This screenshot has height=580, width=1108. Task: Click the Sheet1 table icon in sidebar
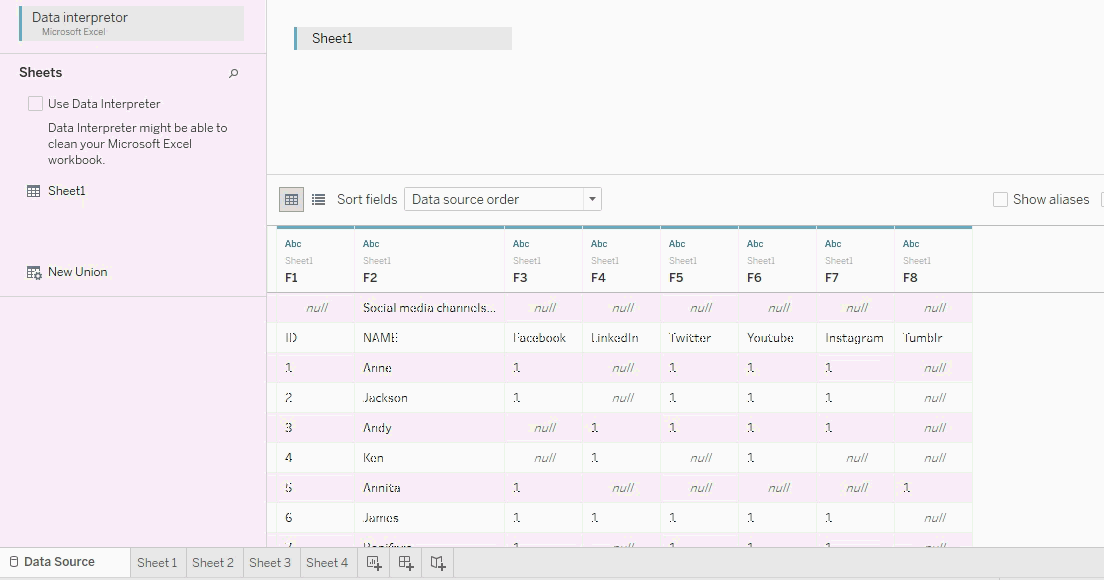tap(33, 191)
